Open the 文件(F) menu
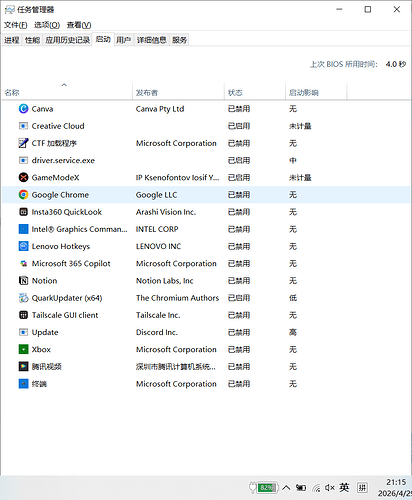The height and width of the screenshot is (500, 412). [16, 25]
